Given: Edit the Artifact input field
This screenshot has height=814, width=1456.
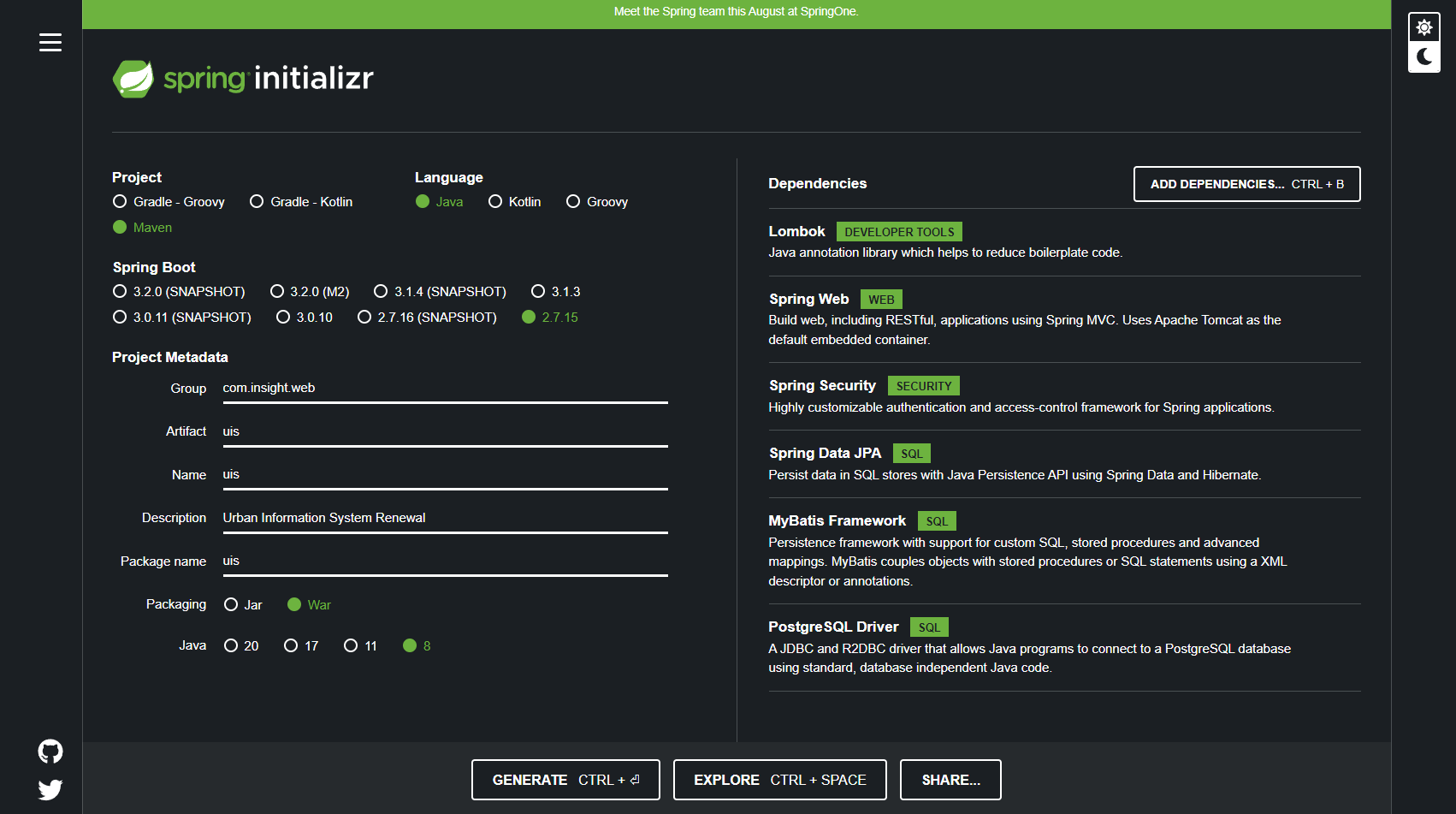Looking at the screenshot, I should pyautogui.click(x=445, y=431).
